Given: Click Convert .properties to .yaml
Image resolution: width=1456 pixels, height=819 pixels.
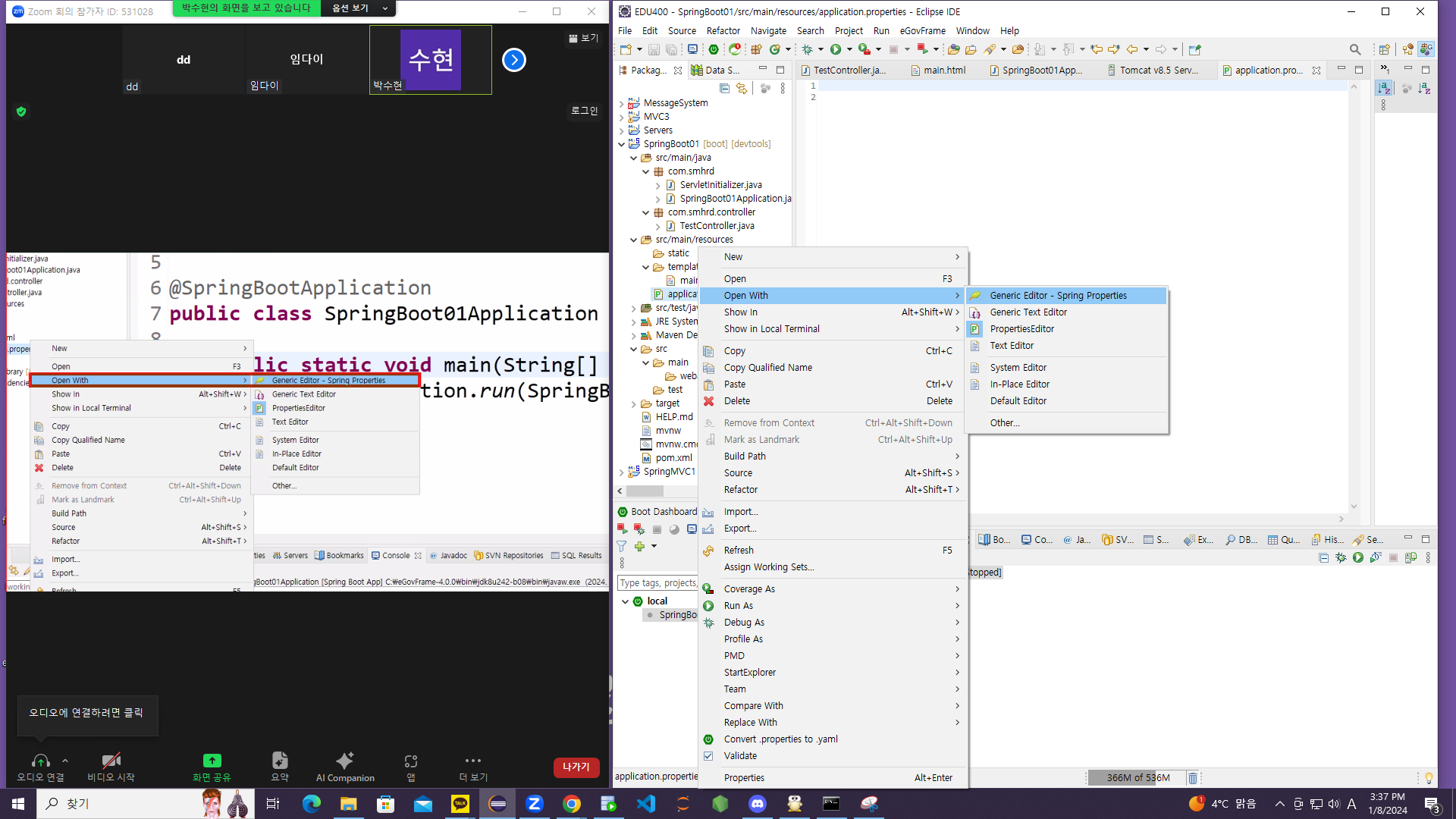Looking at the screenshot, I should [x=780, y=739].
